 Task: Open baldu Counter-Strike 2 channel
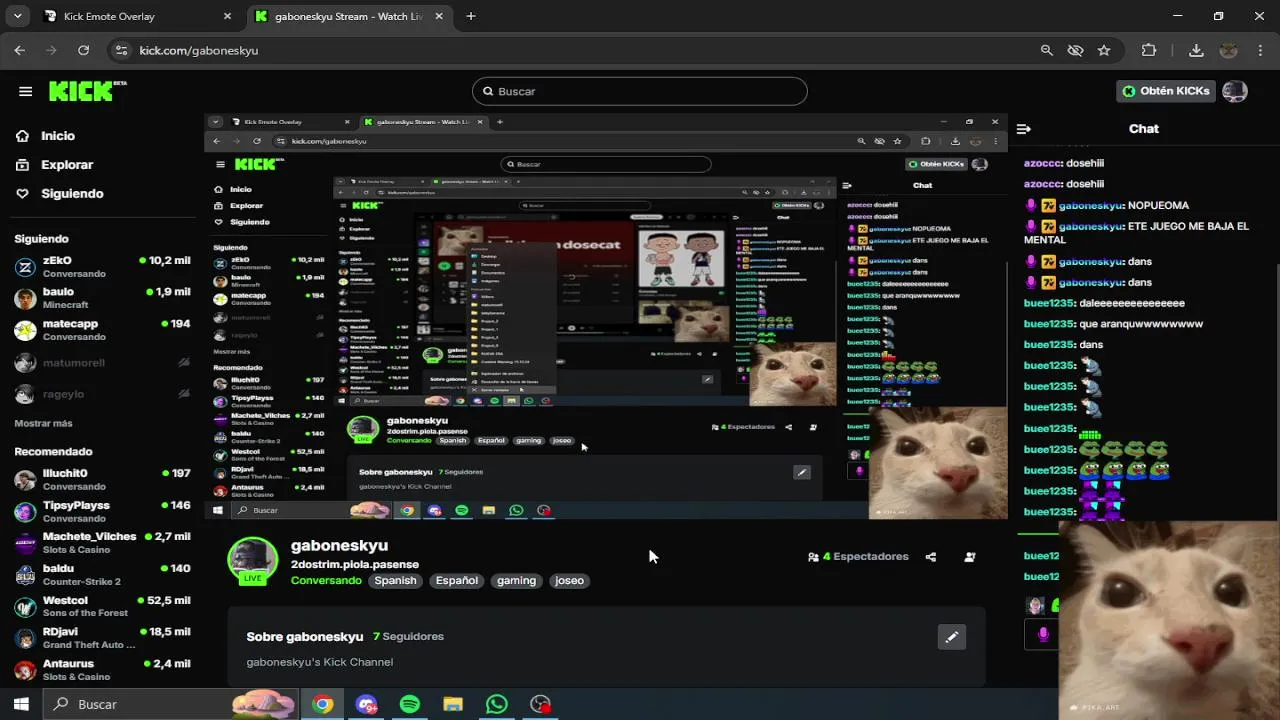[102, 575]
